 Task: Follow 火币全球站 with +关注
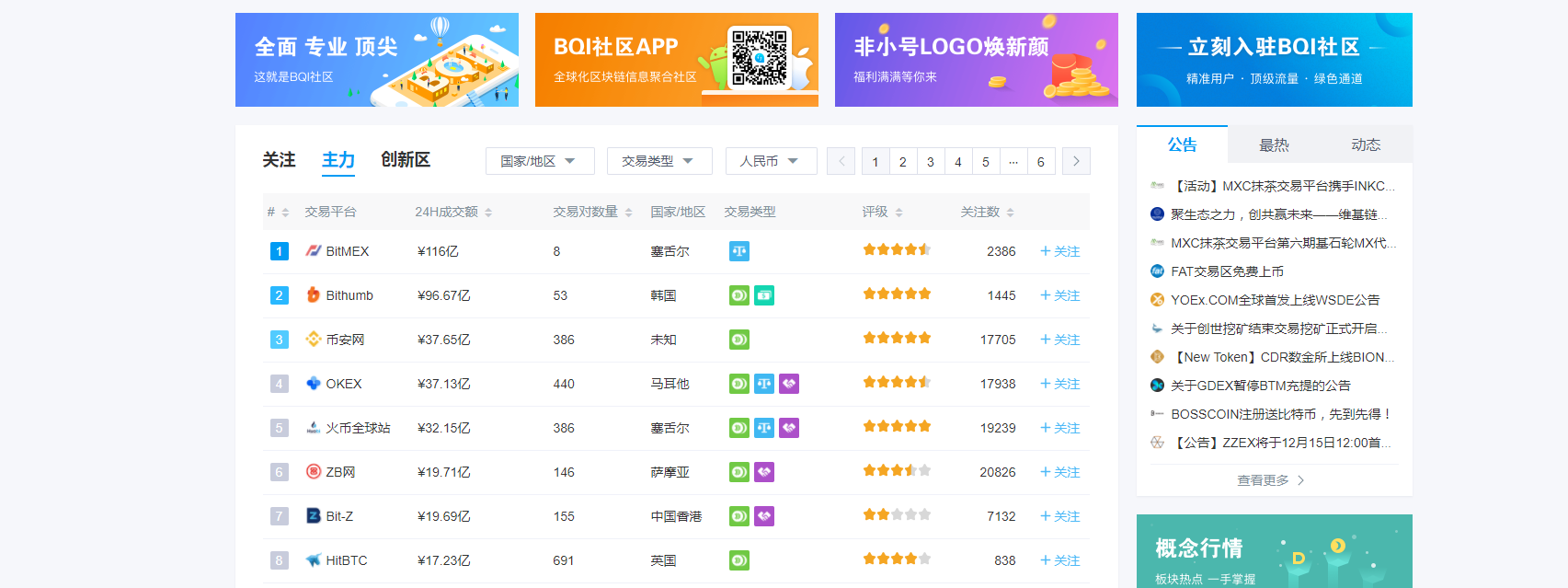(x=1059, y=428)
